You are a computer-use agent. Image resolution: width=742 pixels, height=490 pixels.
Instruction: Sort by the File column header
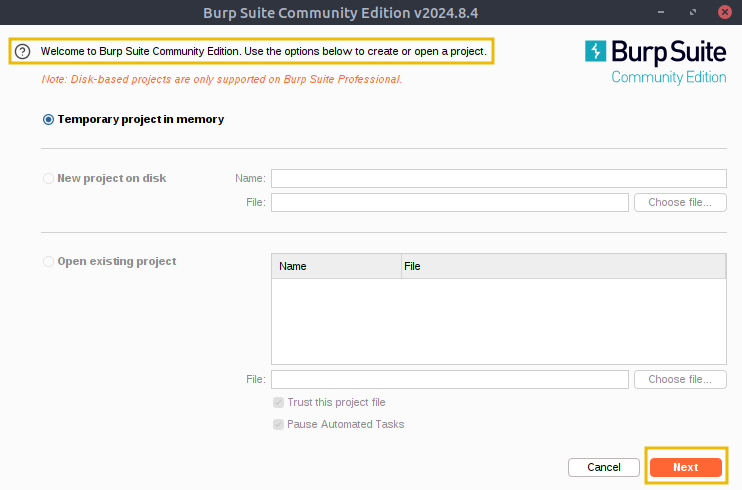563,266
